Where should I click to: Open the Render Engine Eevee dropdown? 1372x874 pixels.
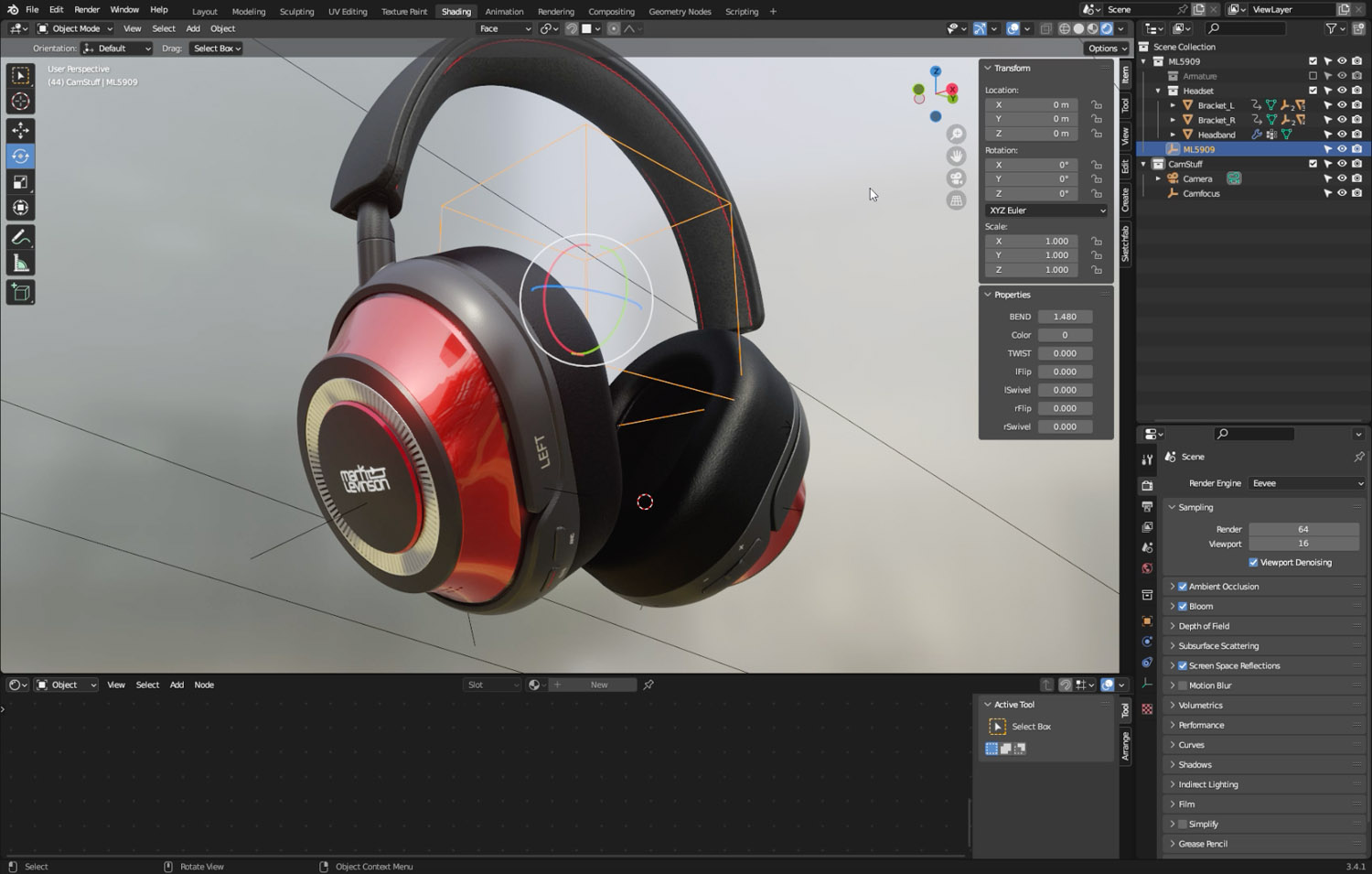(1307, 483)
